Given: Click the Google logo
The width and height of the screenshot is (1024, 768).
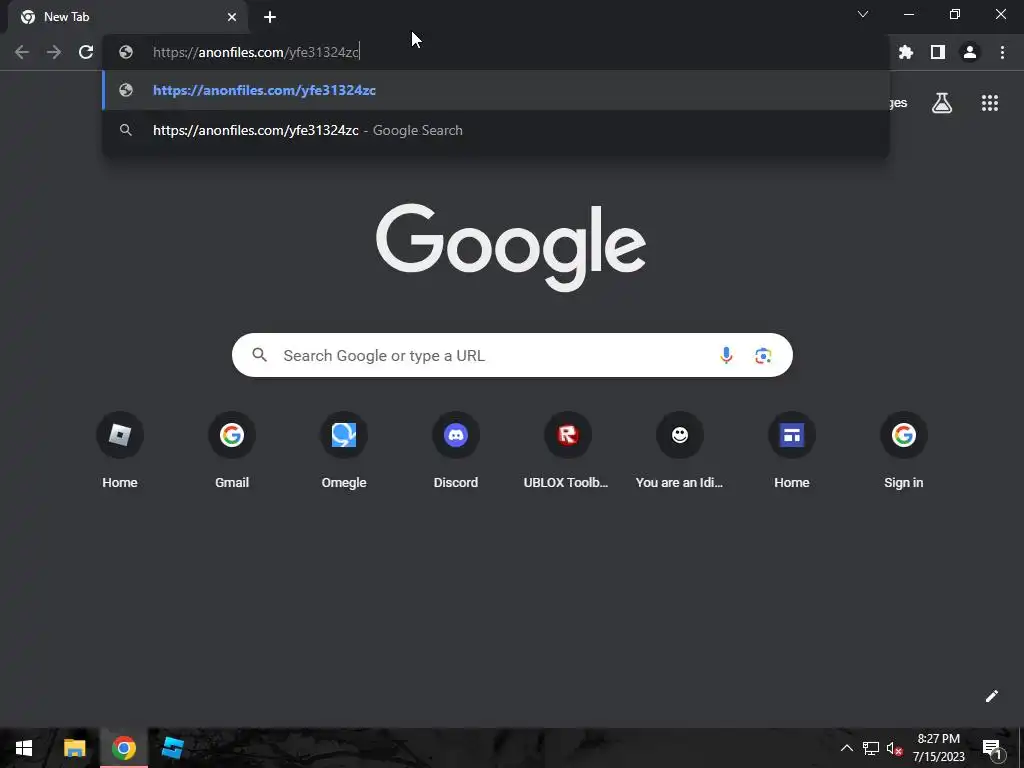Looking at the screenshot, I should [x=511, y=247].
